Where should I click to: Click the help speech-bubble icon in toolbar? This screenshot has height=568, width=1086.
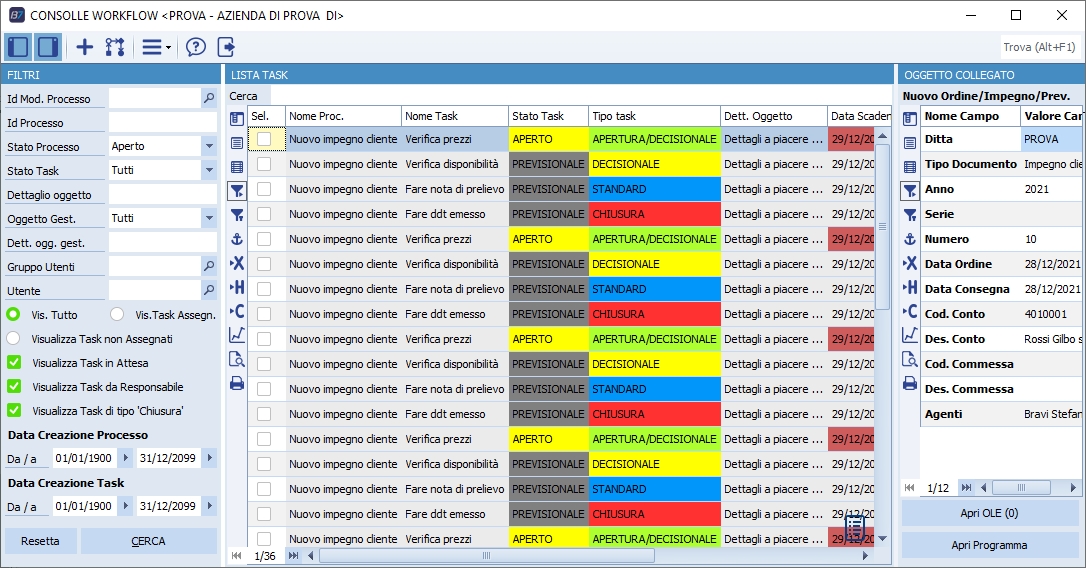196,47
